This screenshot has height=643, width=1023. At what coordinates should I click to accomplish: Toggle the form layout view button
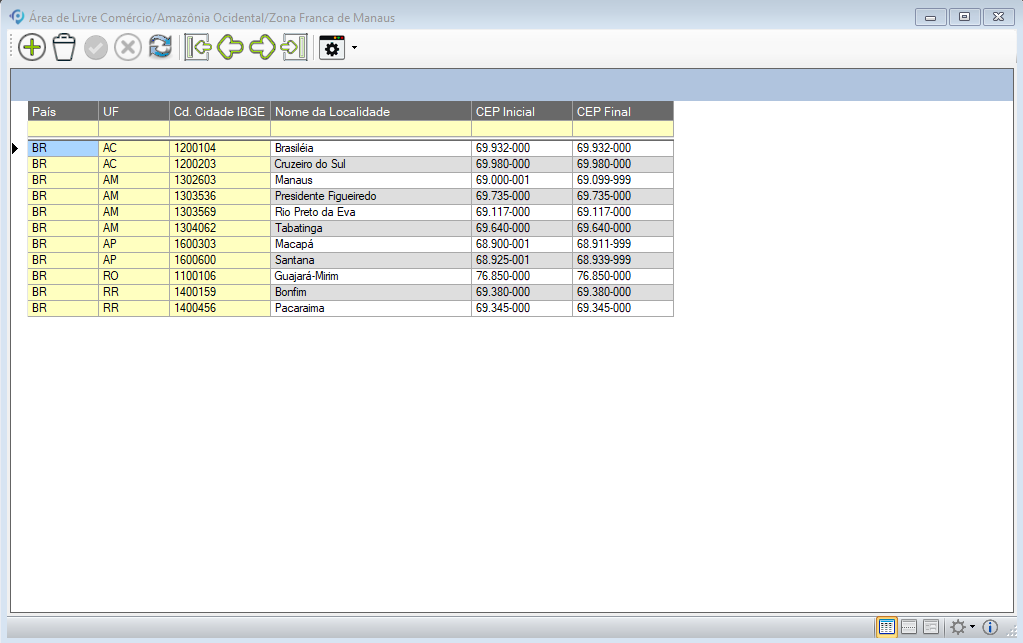tap(930, 627)
